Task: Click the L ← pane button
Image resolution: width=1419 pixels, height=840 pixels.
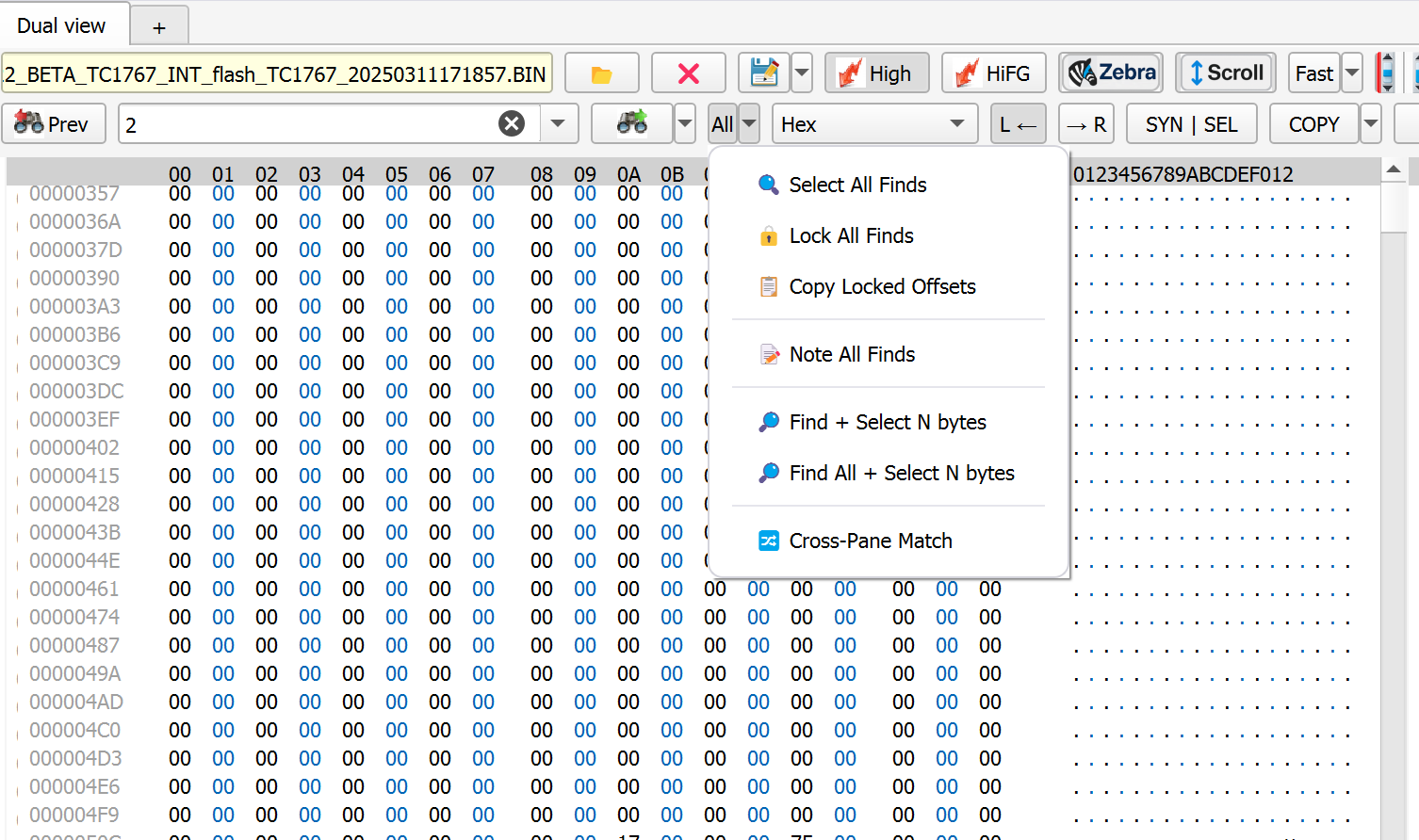Action: (x=1019, y=124)
